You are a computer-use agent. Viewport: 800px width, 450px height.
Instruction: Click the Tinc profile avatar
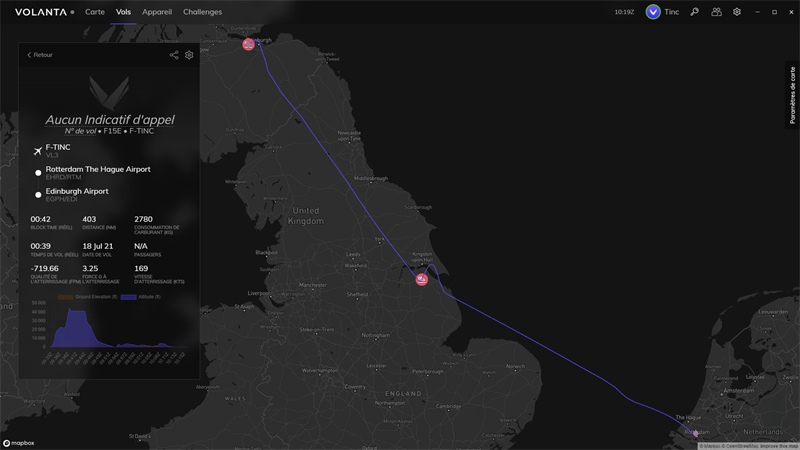pos(653,12)
